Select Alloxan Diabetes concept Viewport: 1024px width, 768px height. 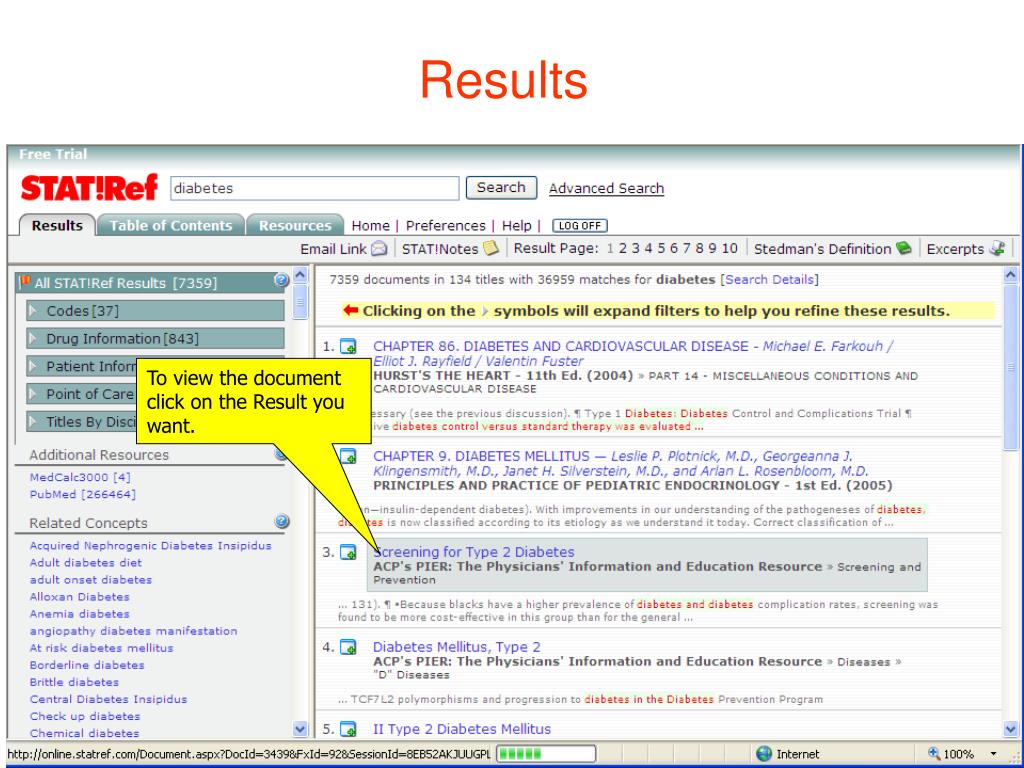click(80, 596)
